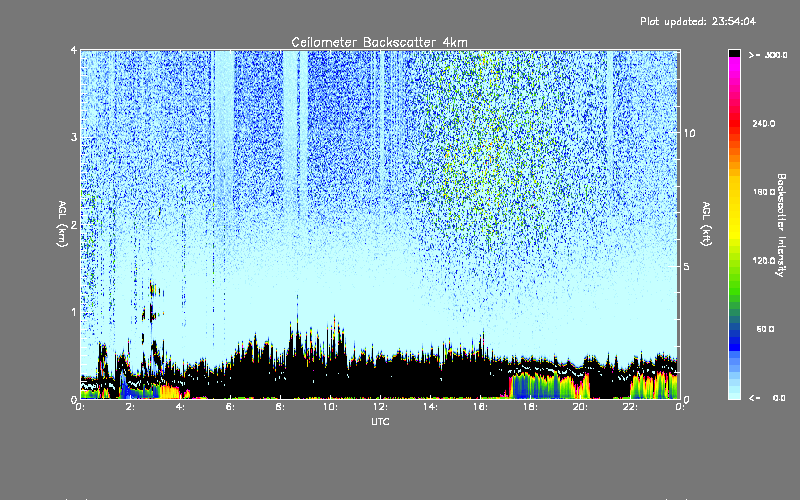Click the 'Plot updated: 23:54:04' timestamp

click(698, 21)
